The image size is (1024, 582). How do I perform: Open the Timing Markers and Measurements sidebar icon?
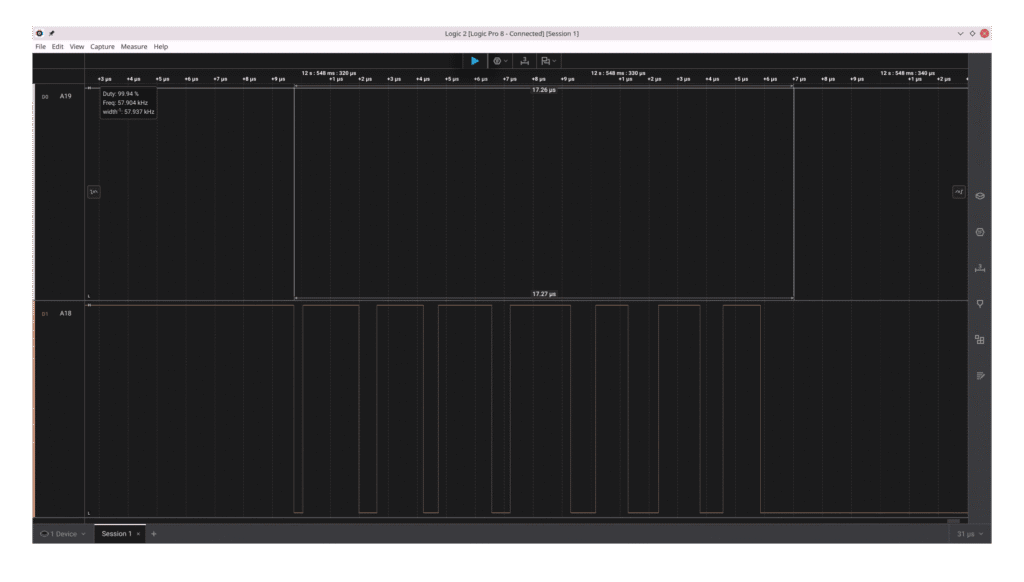click(x=980, y=268)
